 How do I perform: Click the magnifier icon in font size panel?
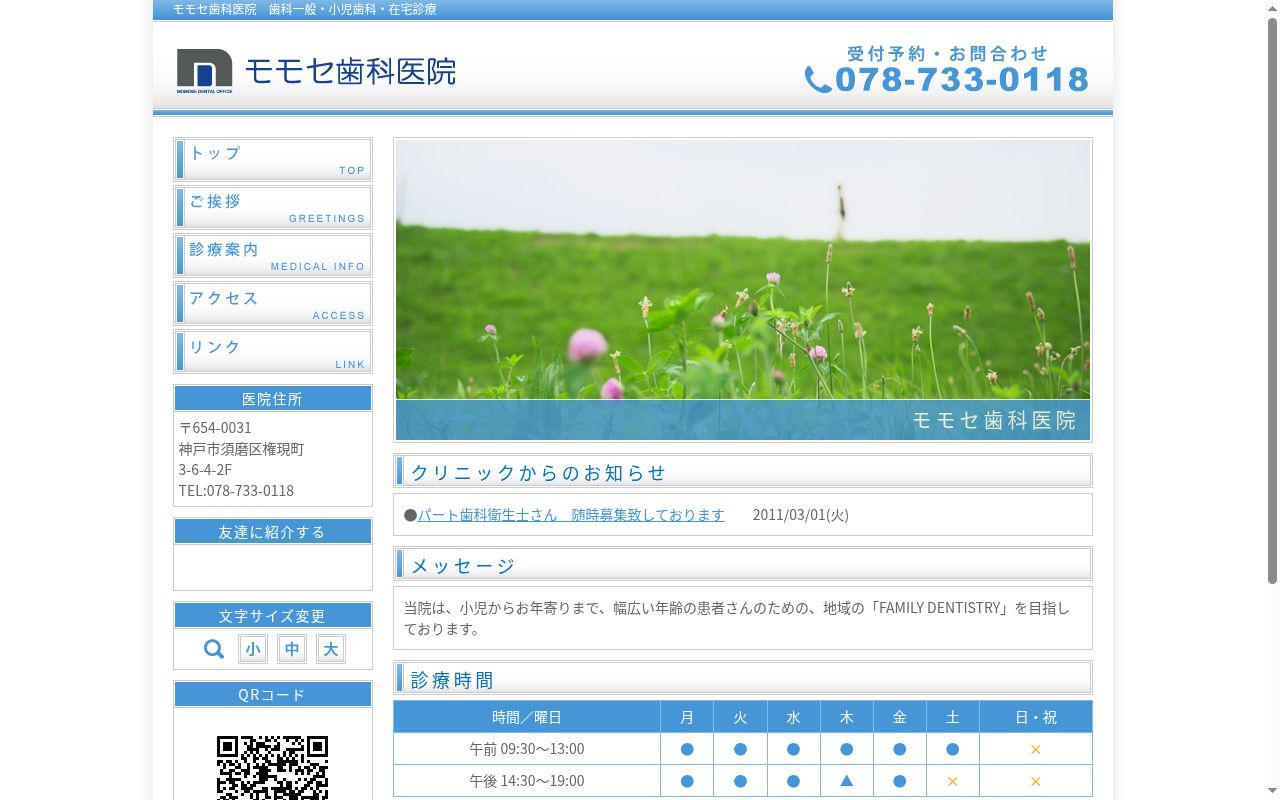click(214, 649)
